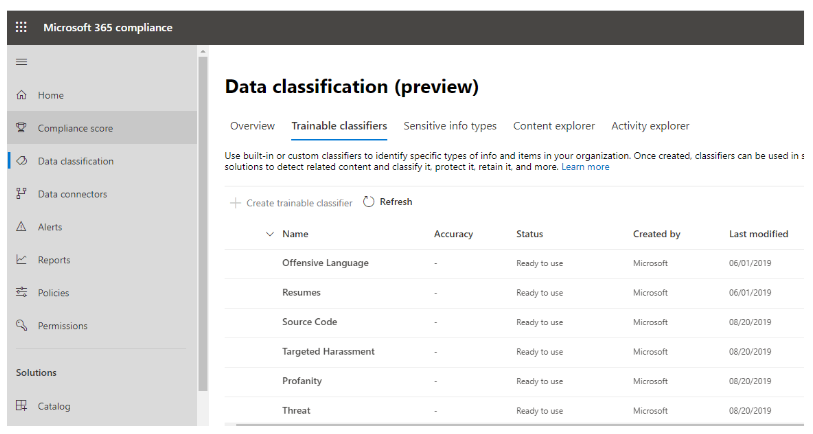Image resolution: width=813 pixels, height=434 pixels.
Task: Click Create trainable classifier button
Action: [x=291, y=203]
